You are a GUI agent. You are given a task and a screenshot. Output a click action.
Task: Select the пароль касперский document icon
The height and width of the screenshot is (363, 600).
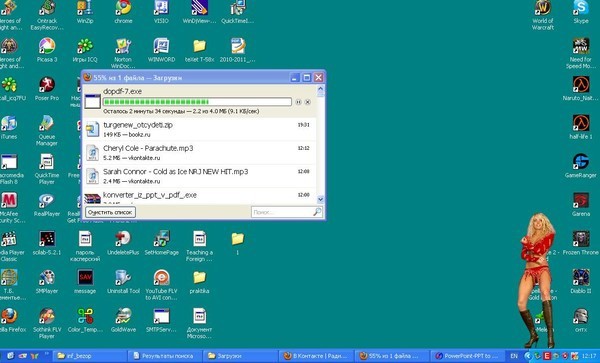pos(85,247)
